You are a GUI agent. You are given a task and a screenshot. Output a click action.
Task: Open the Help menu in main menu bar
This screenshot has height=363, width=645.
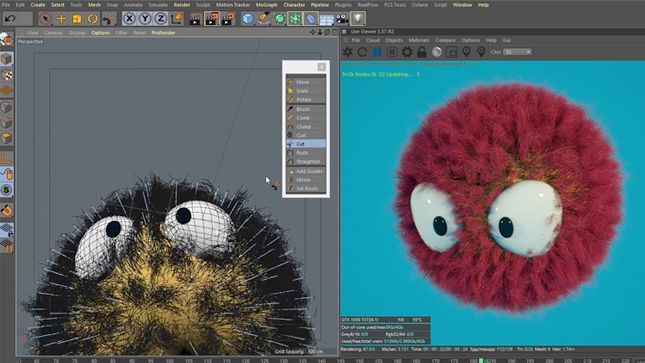click(483, 5)
